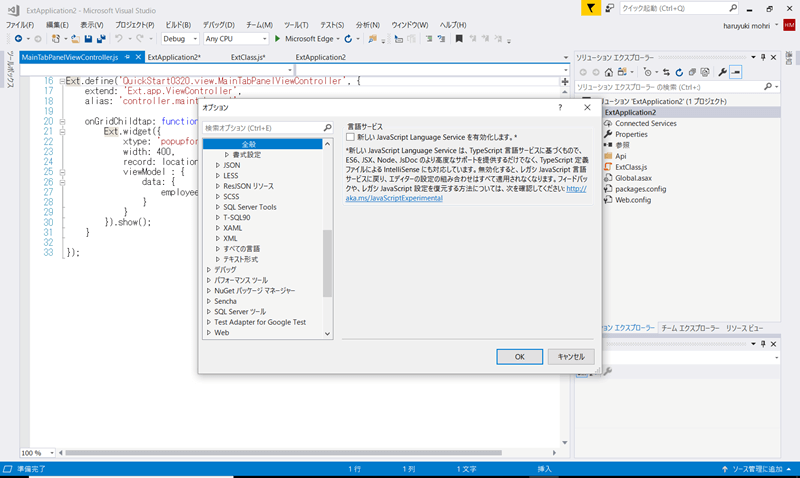Click the Home icon in Solution Explorer
This screenshot has width=800, height=478.
tap(609, 72)
